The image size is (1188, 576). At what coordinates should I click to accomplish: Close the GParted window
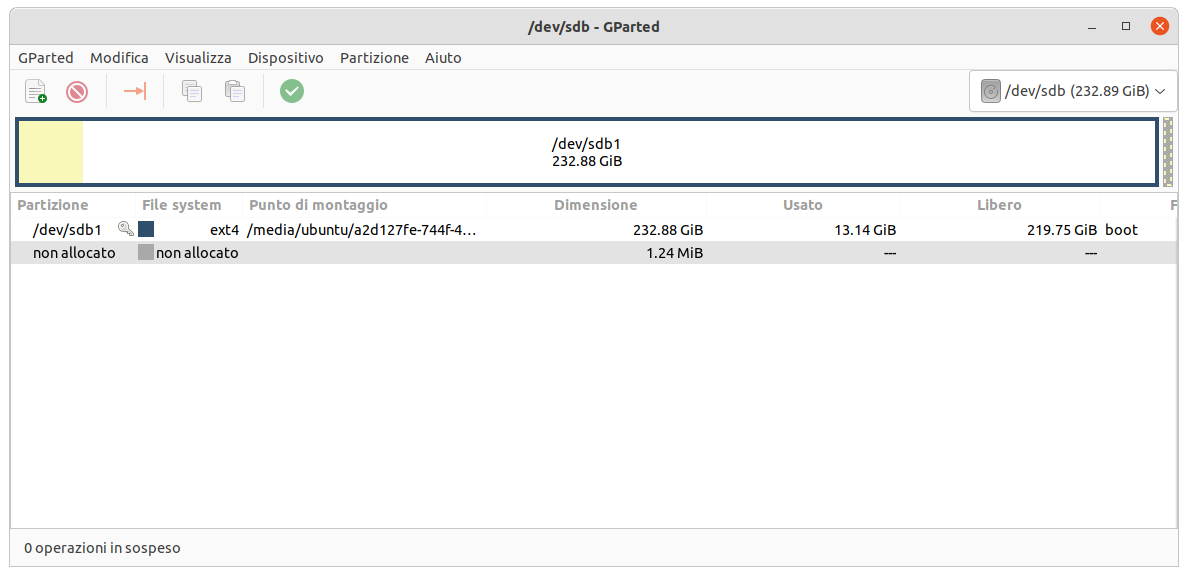click(1160, 27)
